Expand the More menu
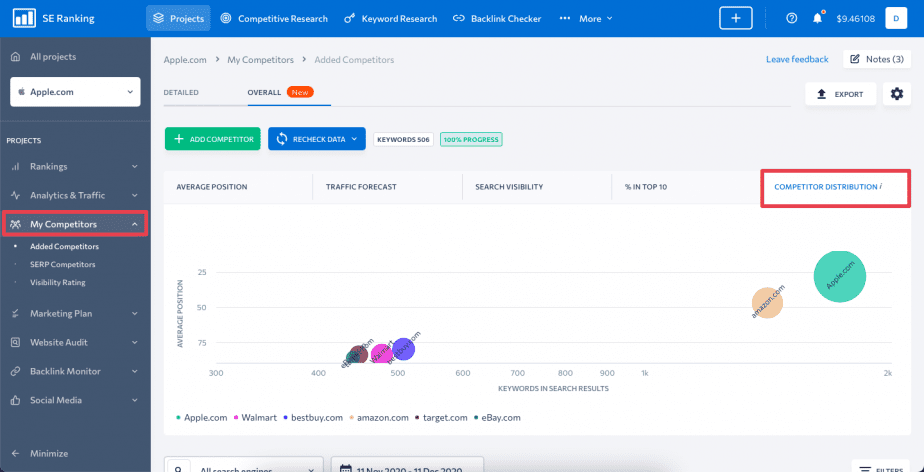Screen dimensions: 924x472 pos(586,18)
